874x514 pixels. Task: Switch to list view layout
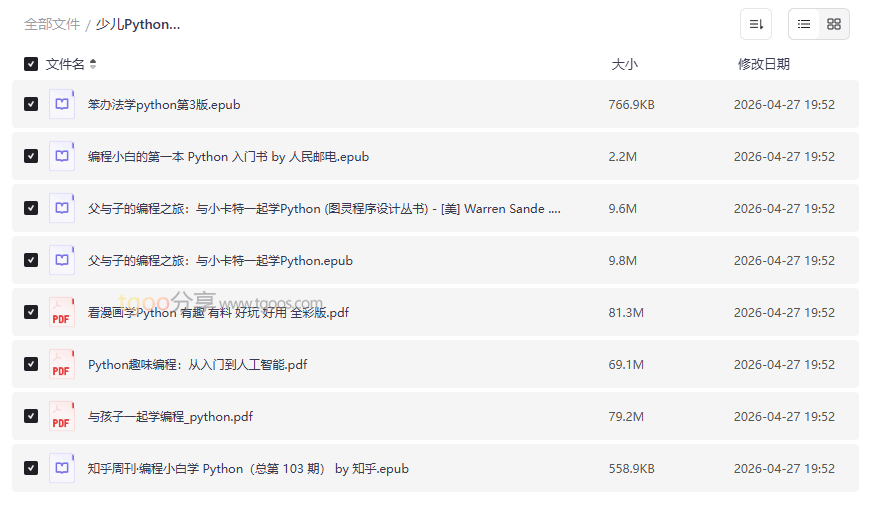click(x=804, y=24)
